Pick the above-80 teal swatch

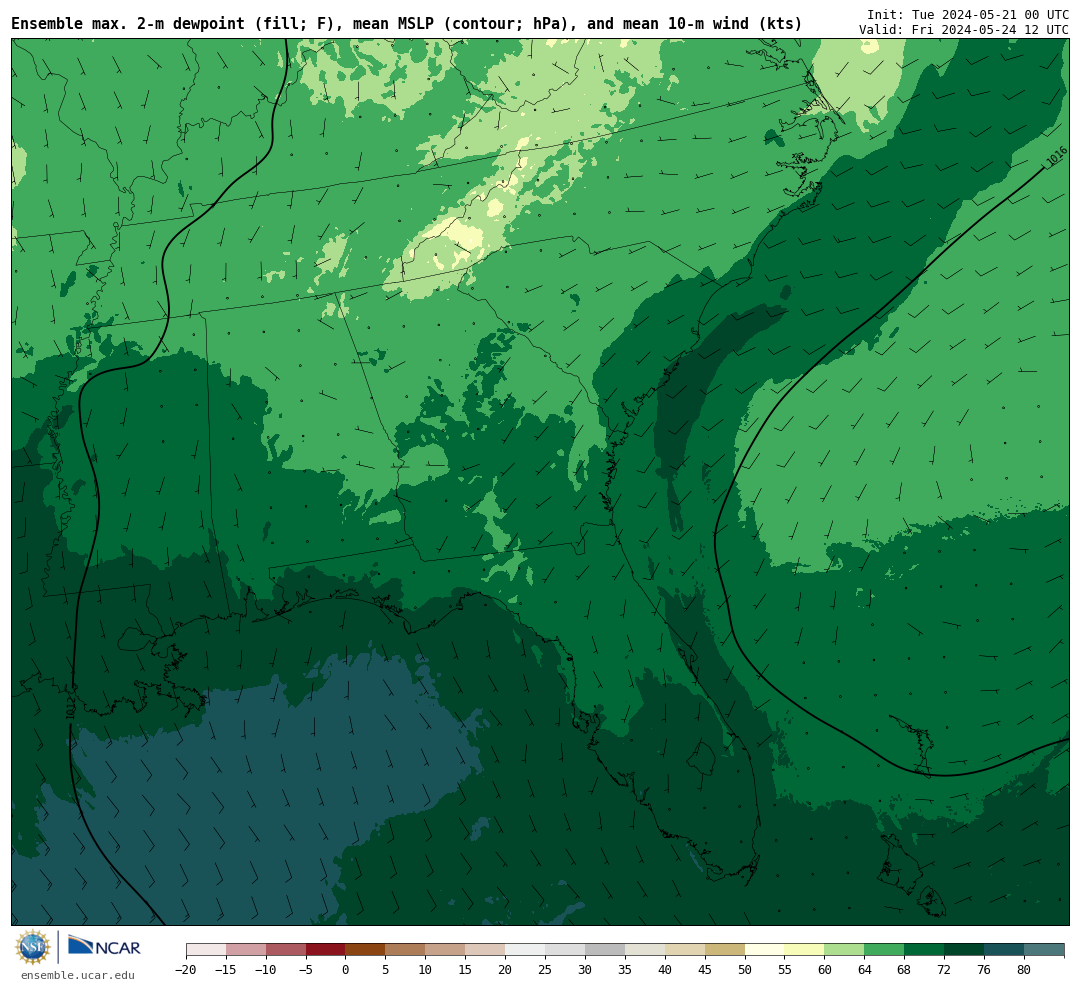tap(1045, 950)
